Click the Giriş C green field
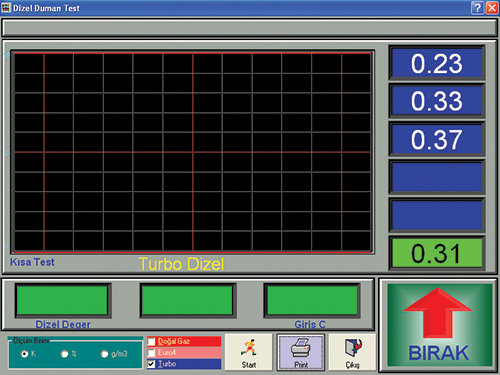 pos(311,300)
